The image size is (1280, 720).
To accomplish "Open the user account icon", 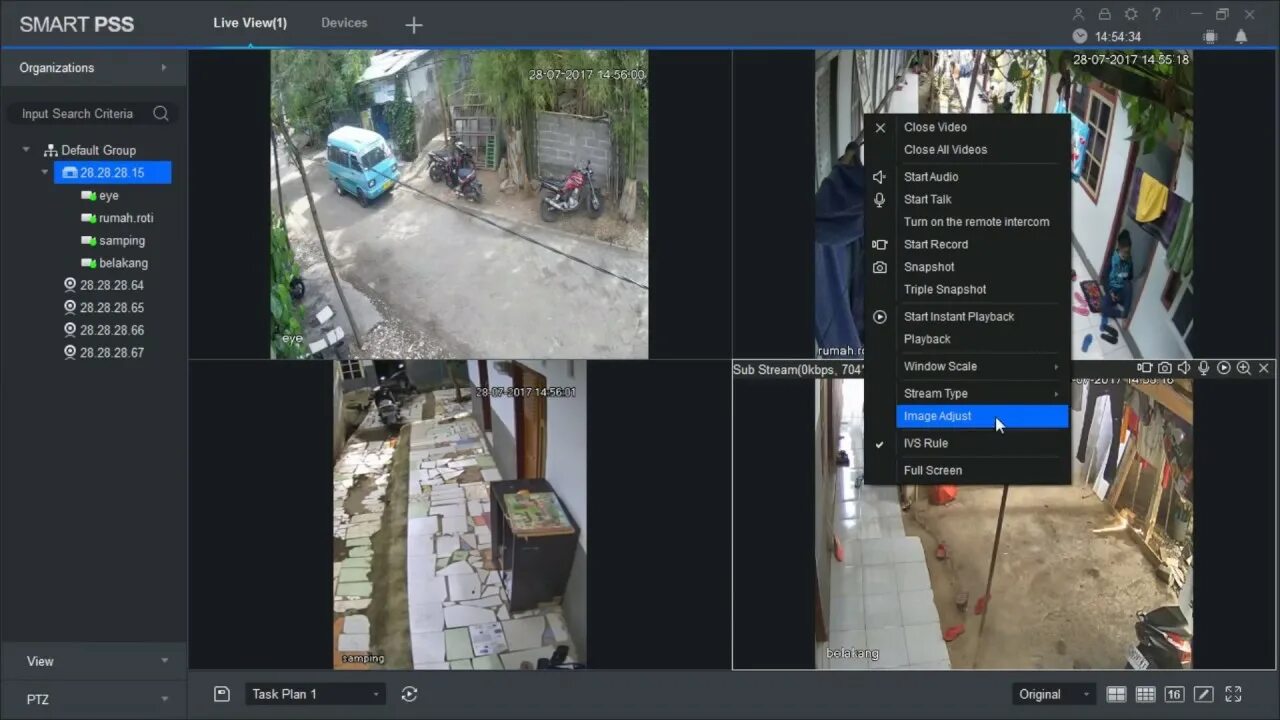I will [x=1078, y=14].
